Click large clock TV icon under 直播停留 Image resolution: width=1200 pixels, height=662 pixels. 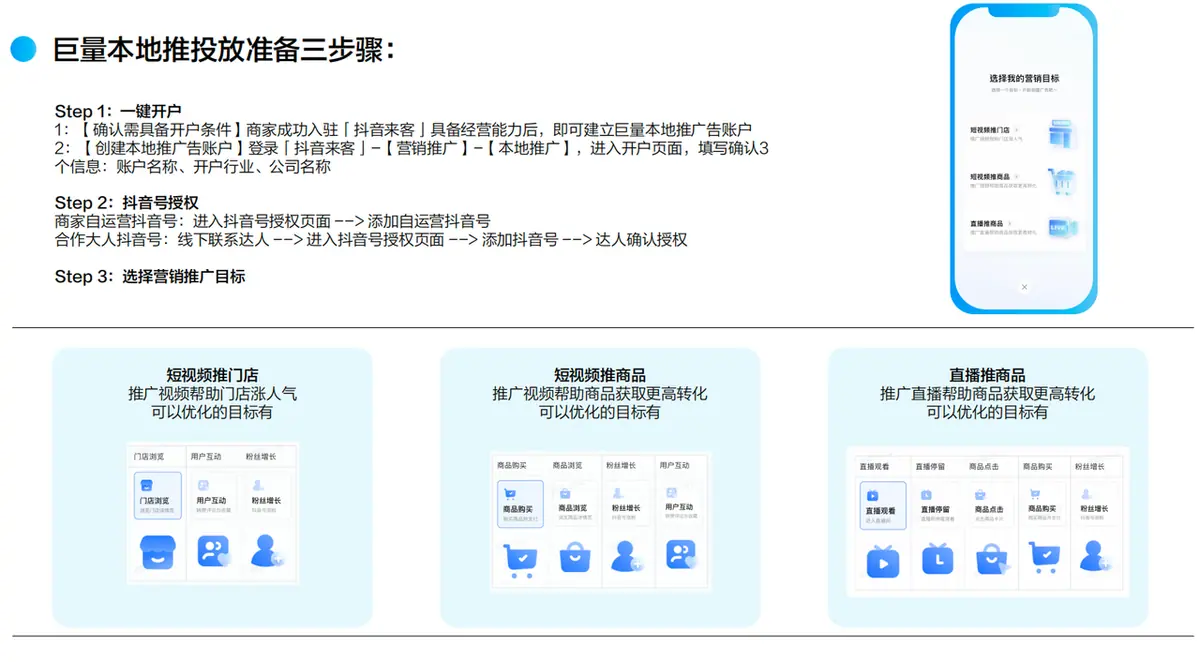(x=937, y=560)
